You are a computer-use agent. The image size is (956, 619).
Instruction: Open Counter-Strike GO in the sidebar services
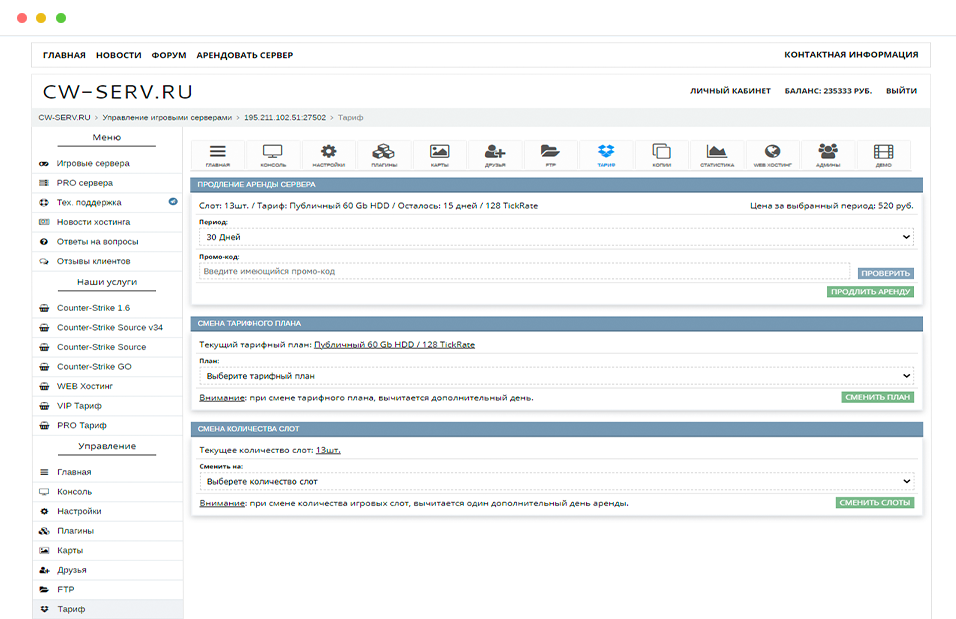point(94,367)
